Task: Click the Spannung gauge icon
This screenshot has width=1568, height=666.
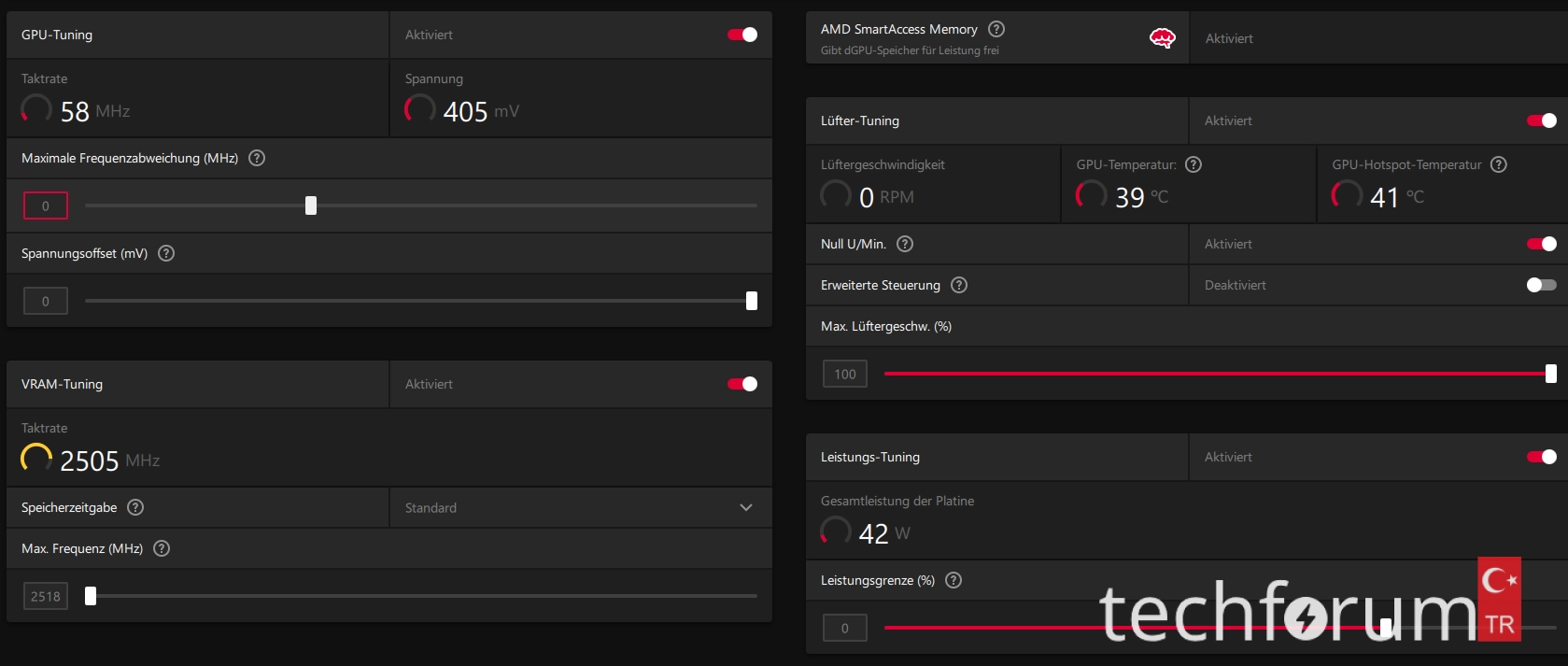Action: (x=419, y=109)
